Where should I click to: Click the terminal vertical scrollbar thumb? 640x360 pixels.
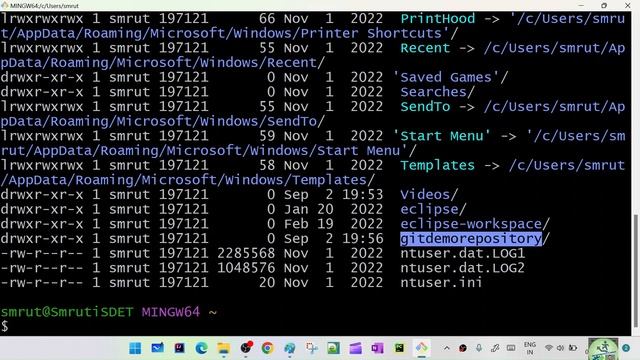pos(635,271)
